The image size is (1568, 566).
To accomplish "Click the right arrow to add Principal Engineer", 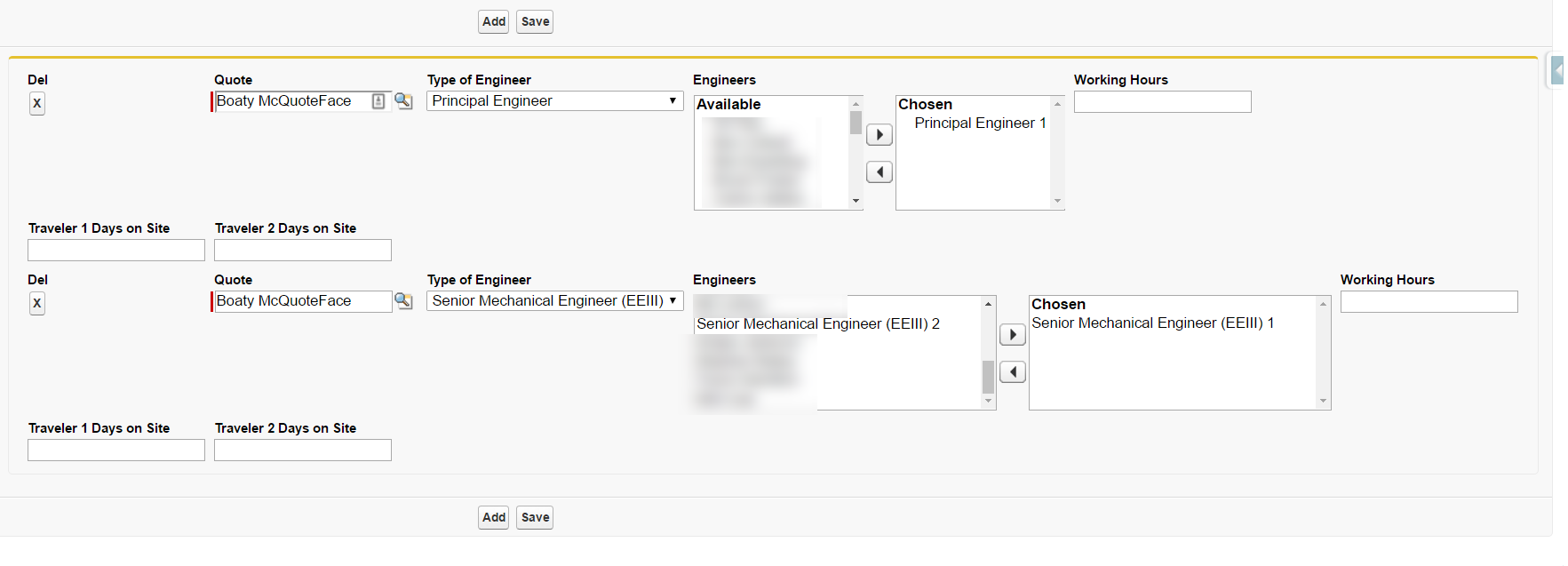I will 879,135.
